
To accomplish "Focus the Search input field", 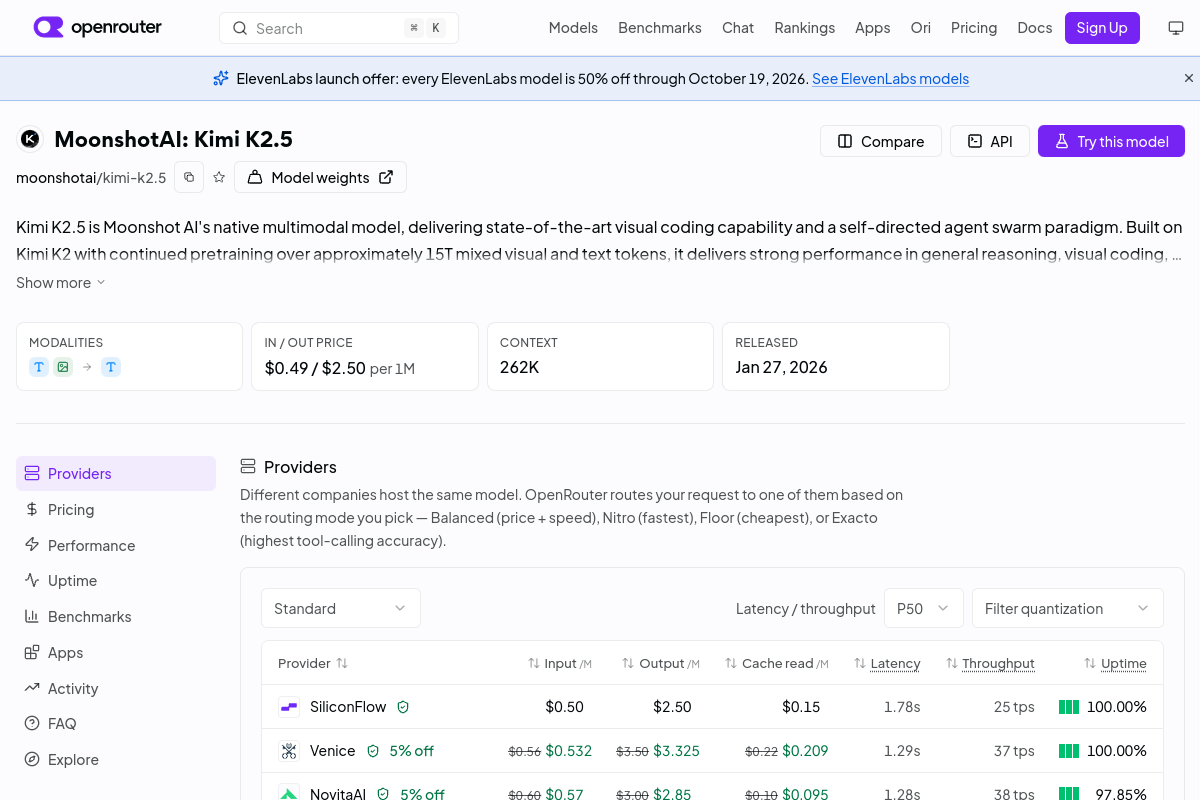I will click(x=339, y=28).
